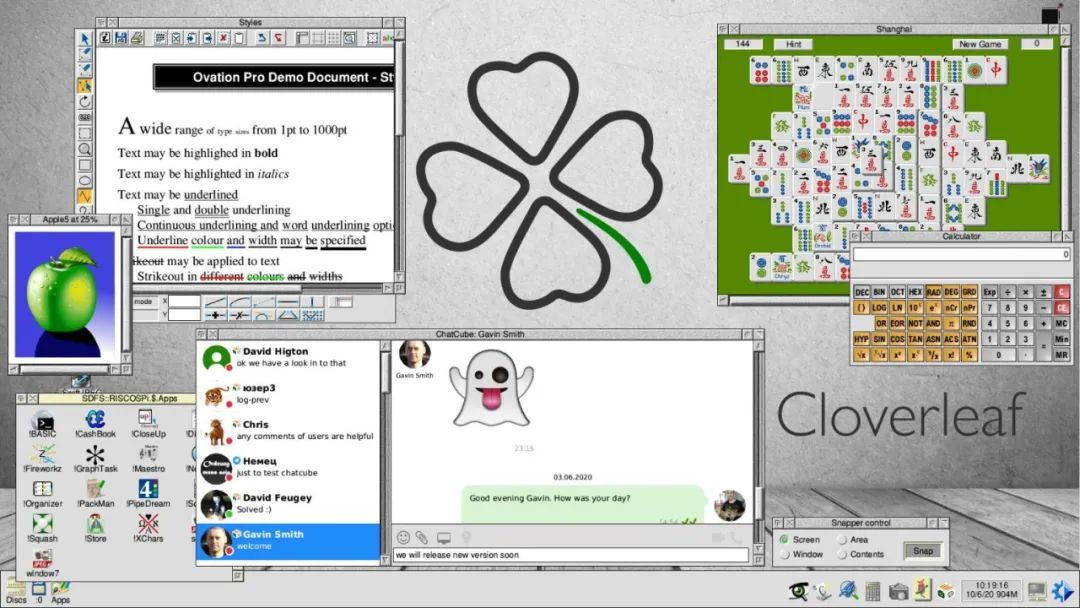This screenshot has height=608, width=1080.
Task: Click the red X delete icon in Styles toolbar
Action: [x=223, y=38]
